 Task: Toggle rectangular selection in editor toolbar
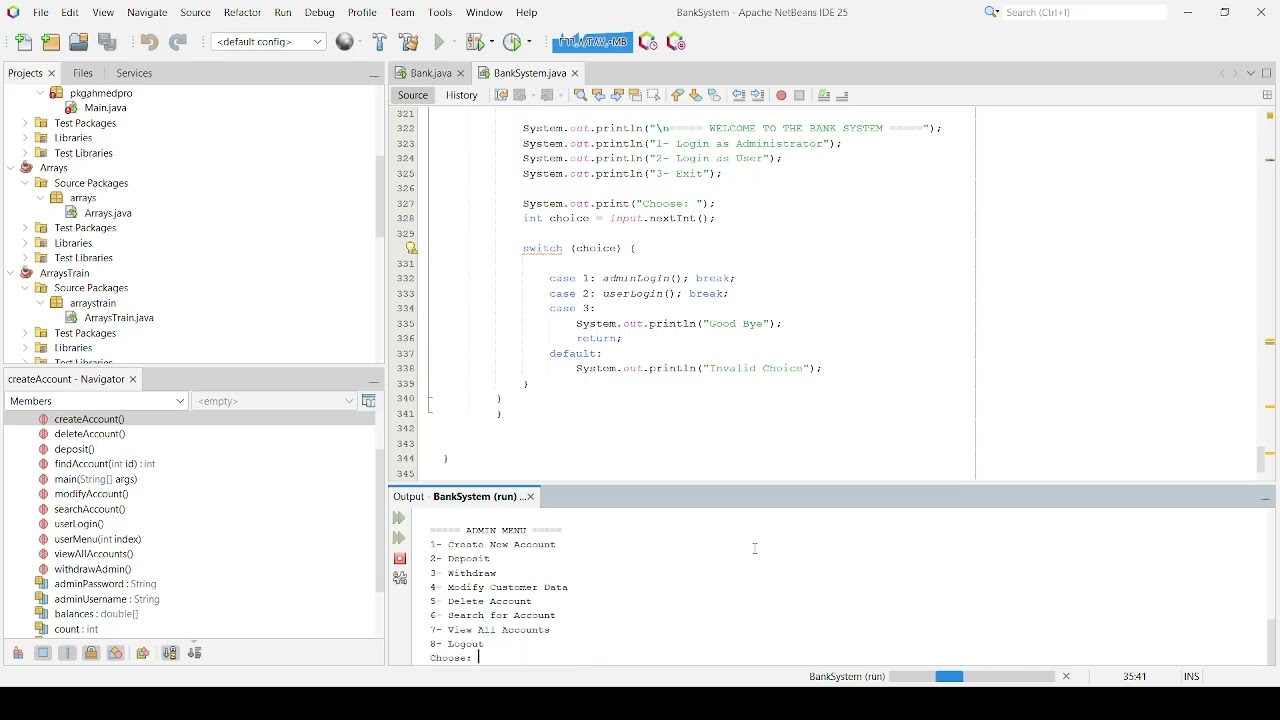[654, 95]
